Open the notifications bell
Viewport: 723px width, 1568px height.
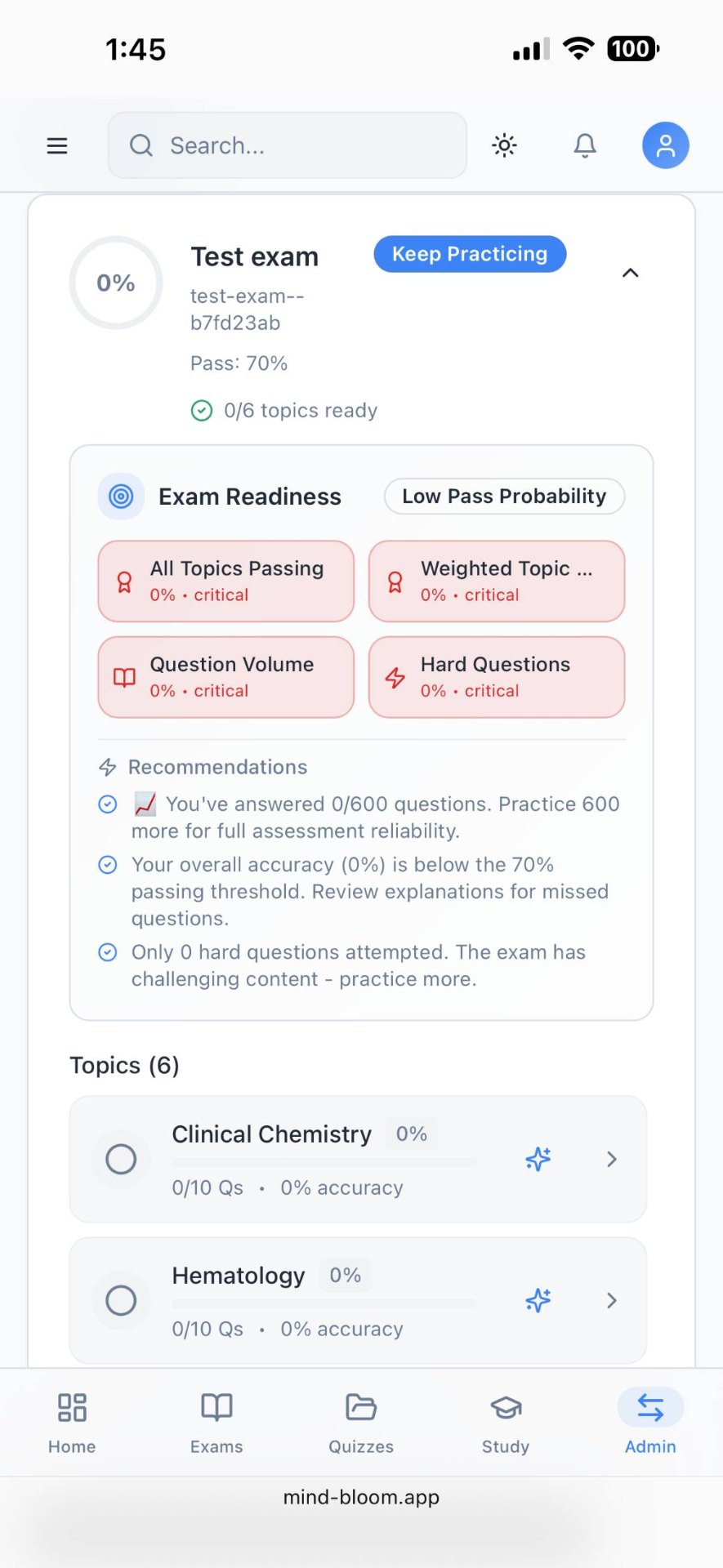tap(585, 145)
